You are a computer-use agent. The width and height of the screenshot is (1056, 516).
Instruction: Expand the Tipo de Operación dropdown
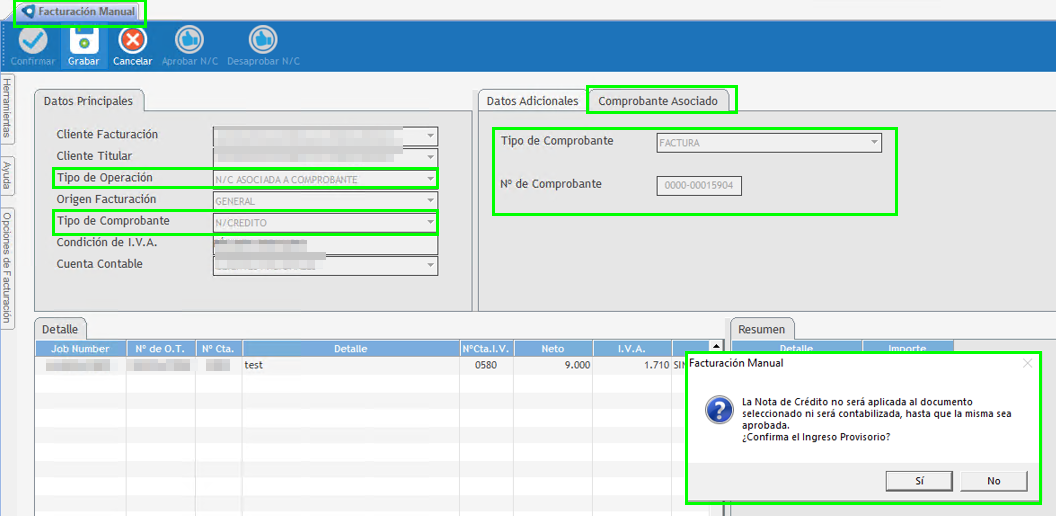coord(430,179)
